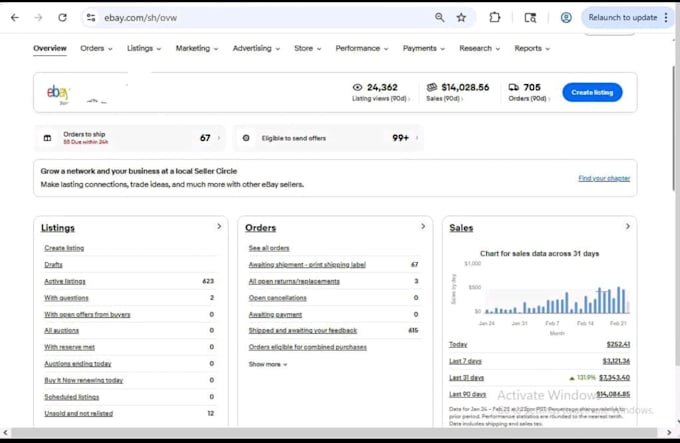Reload the eBay page
The image size is (680, 443).
pyautogui.click(x=62, y=18)
